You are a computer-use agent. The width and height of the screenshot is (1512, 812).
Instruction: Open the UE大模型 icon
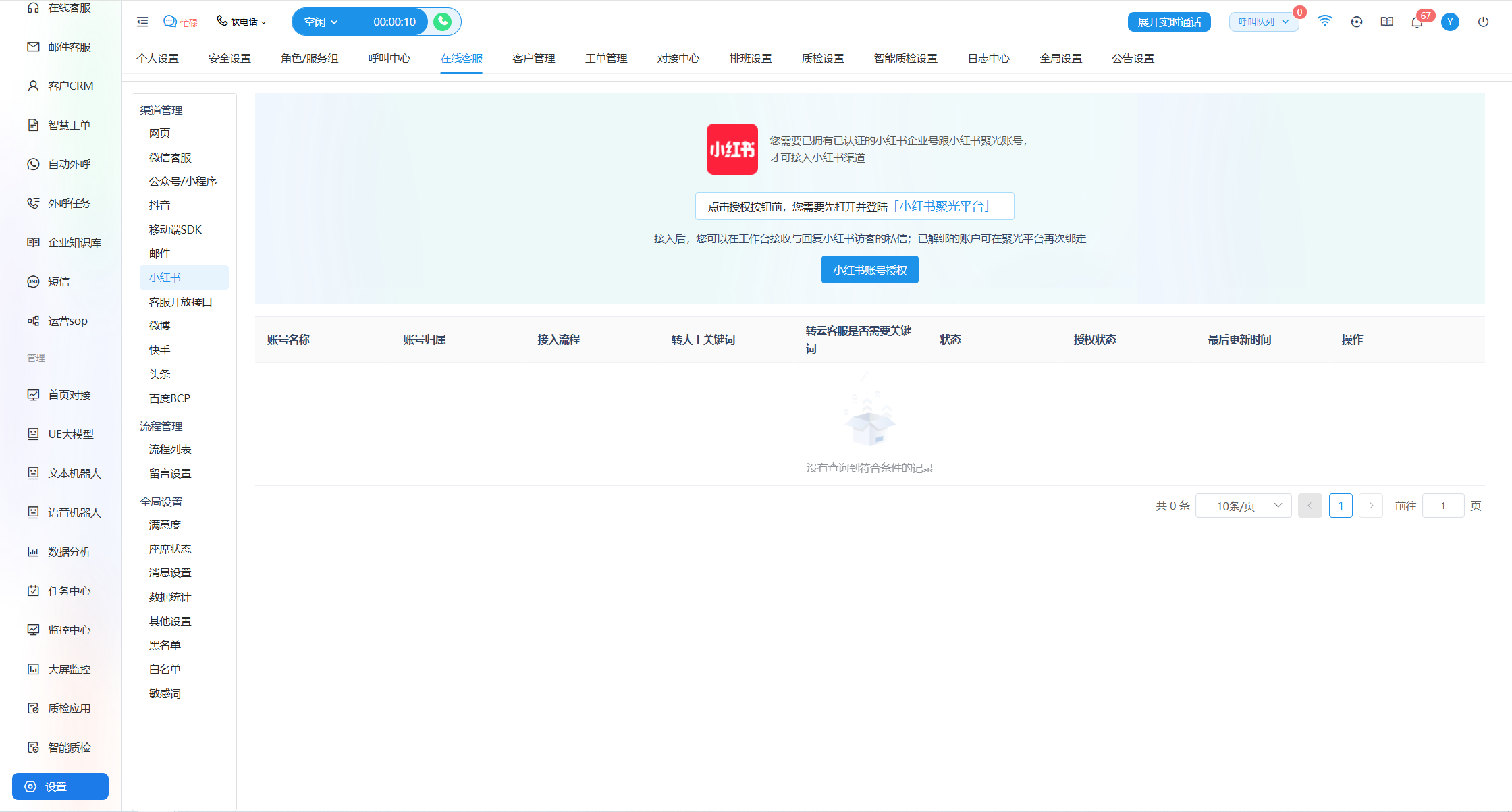tap(33, 435)
